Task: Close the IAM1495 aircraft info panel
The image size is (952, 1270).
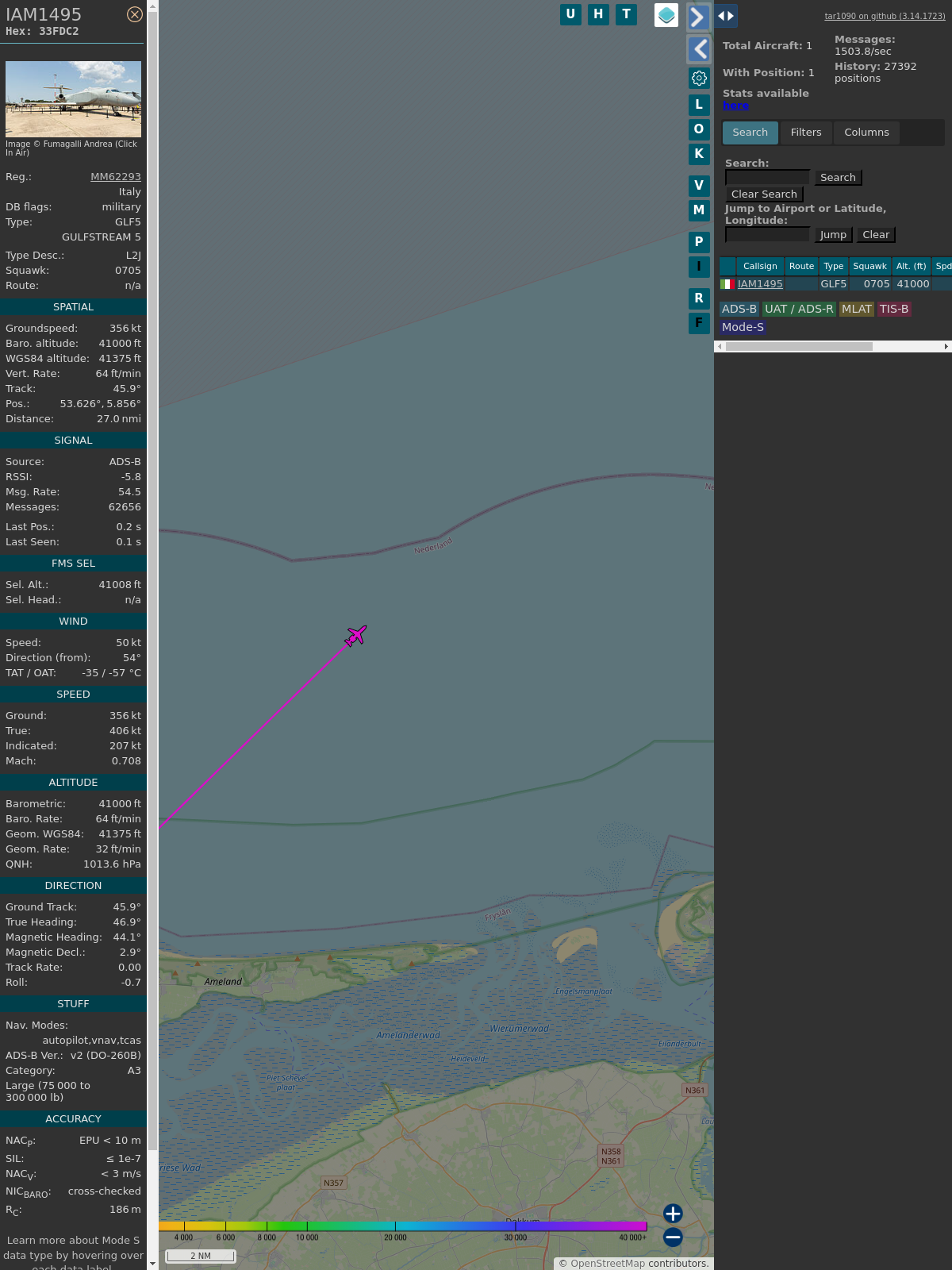Action: [135, 14]
